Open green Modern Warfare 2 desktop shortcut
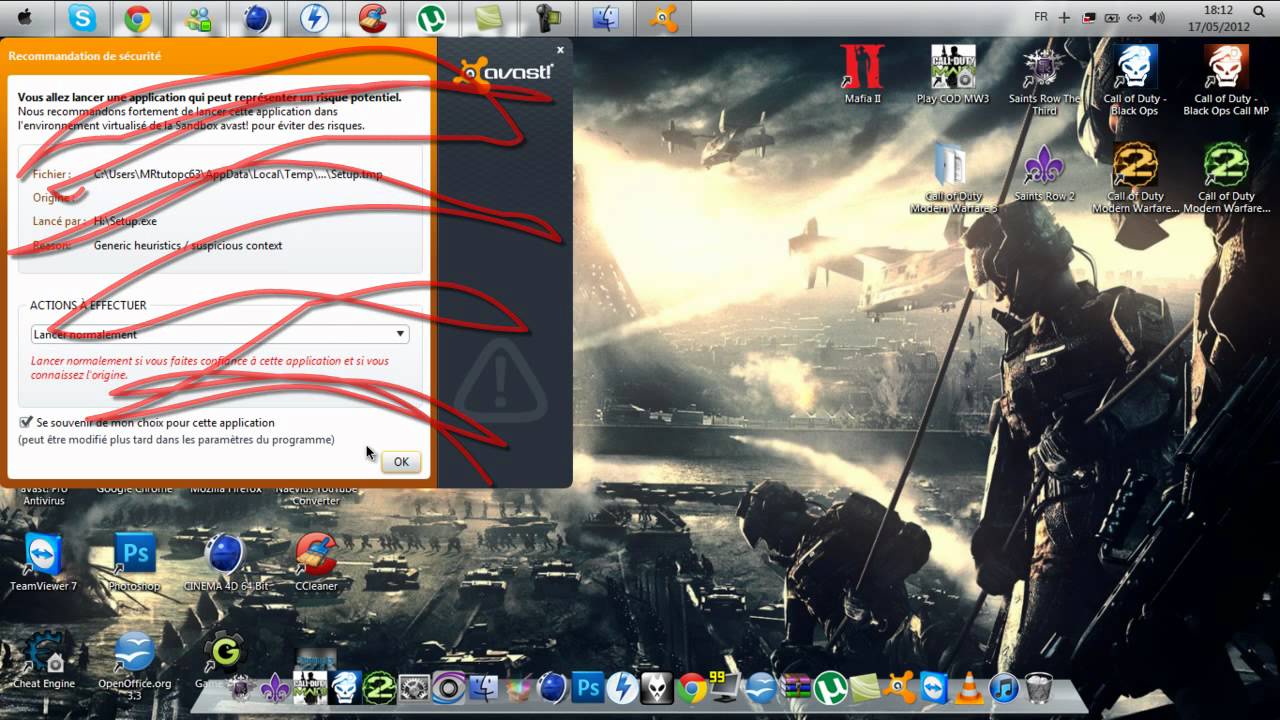Screen dimensions: 1280x720 tap(1226, 178)
